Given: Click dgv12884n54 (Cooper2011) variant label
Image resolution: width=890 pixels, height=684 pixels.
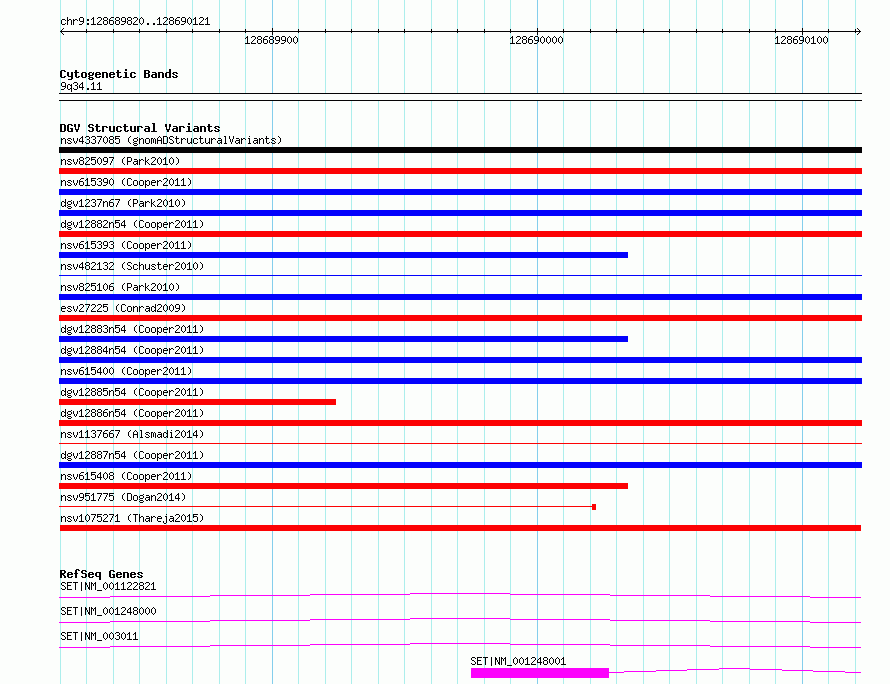Looking at the screenshot, I should click(x=132, y=350).
